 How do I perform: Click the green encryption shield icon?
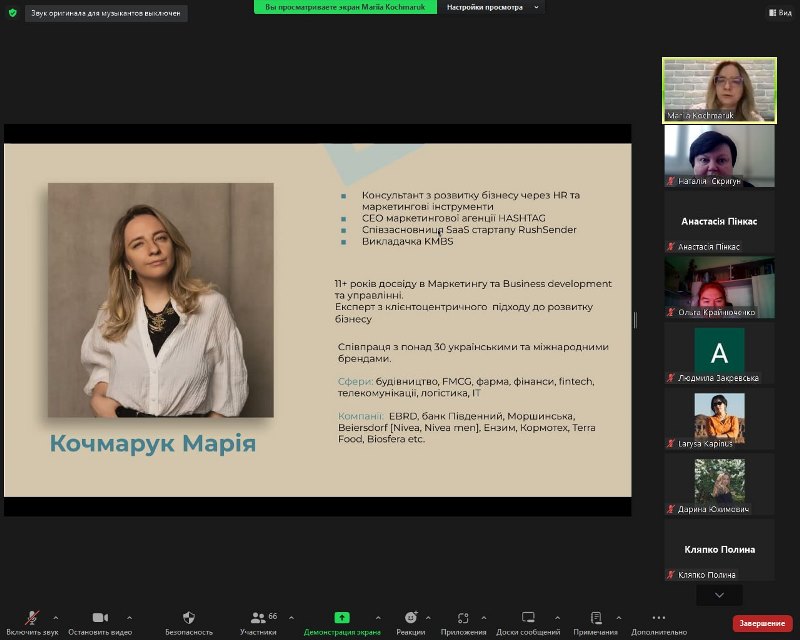[x=13, y=13]
